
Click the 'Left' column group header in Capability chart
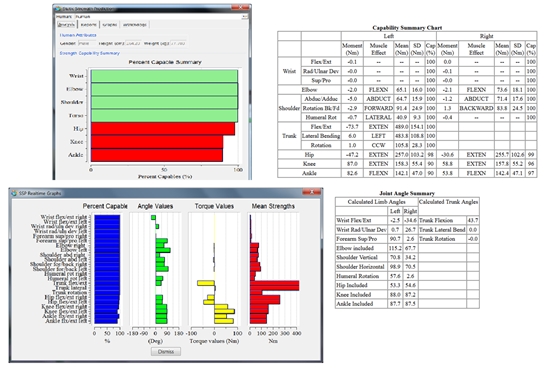[389, 36]
